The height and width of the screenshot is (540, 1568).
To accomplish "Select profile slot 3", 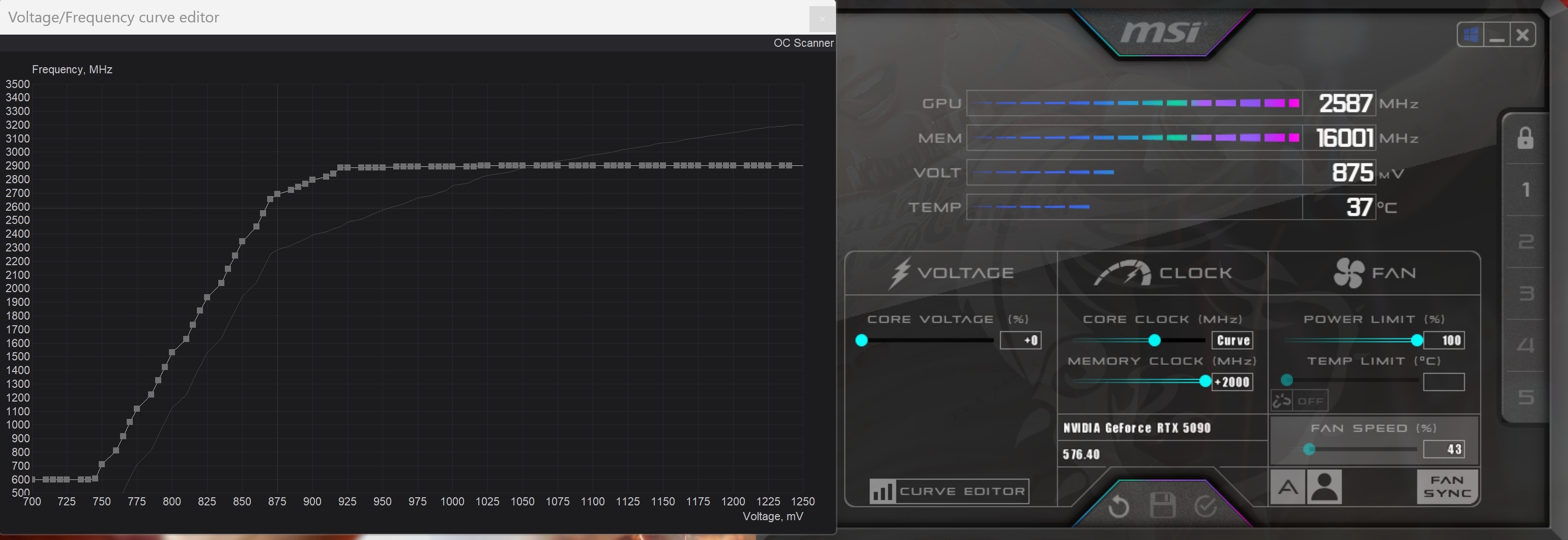I will pyautogui.click(x=1526, y=294).
